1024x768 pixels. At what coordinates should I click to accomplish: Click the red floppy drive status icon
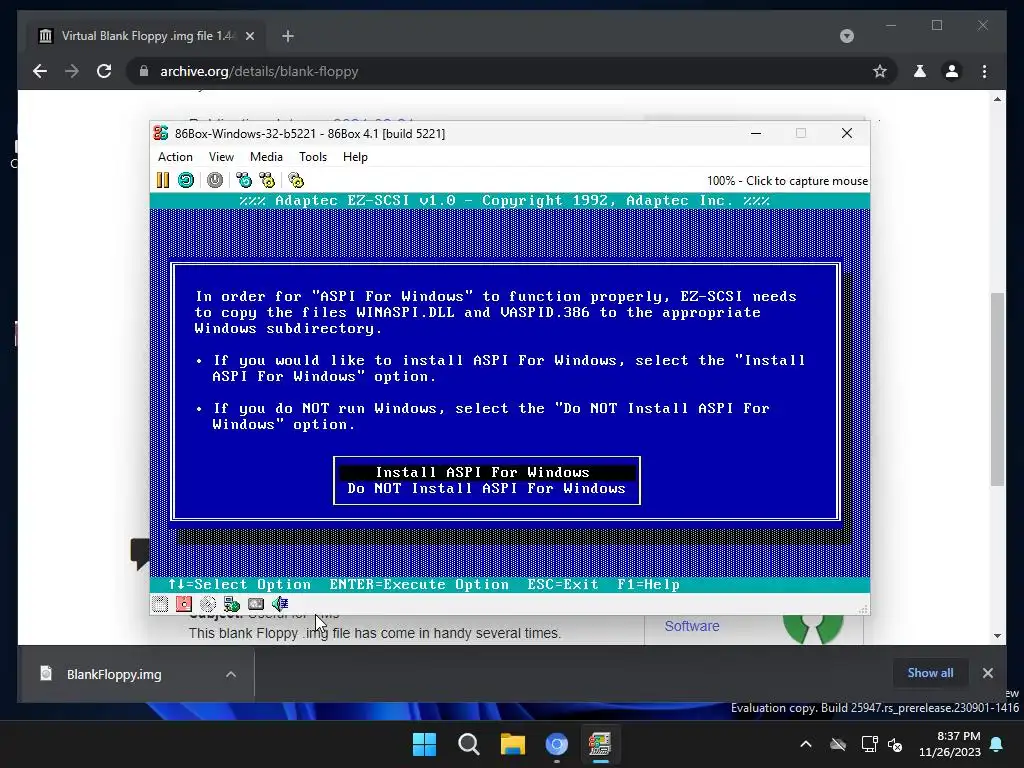[184, 604]
